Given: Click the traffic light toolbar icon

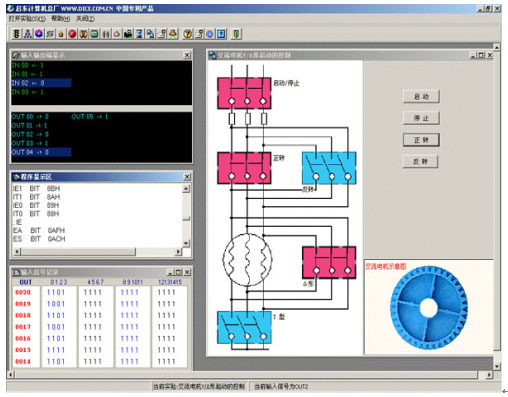Looking at the screenshot, I should pos(16,34).
